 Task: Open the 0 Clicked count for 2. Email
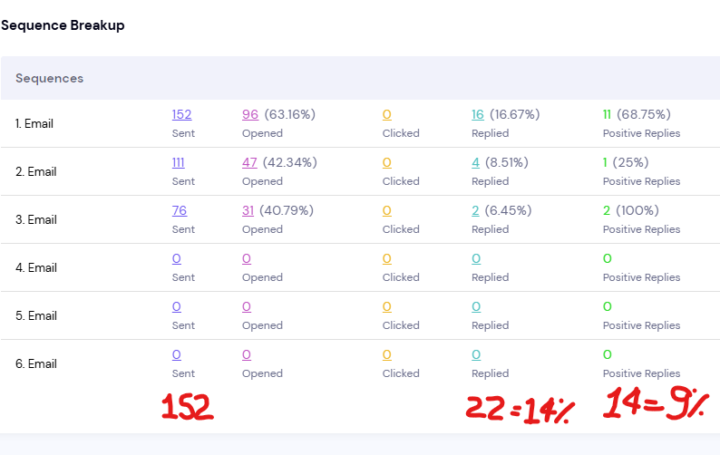pos(387,163)
